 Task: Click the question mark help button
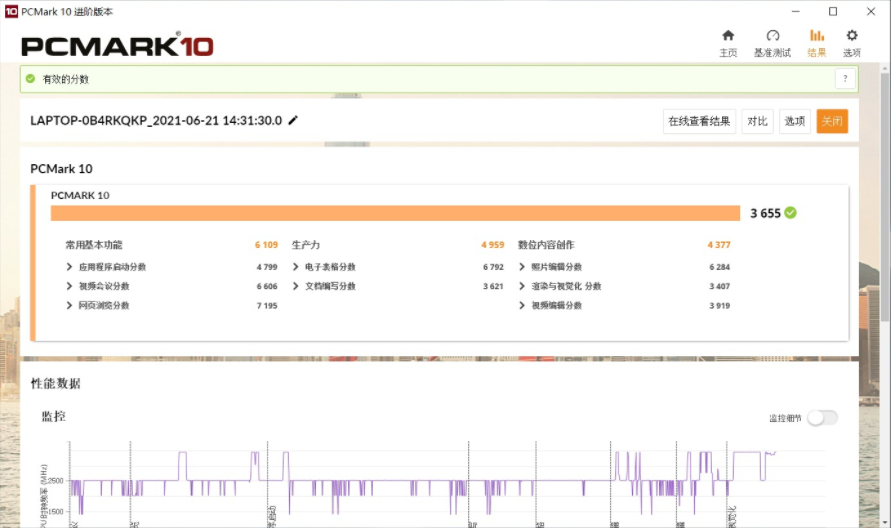click(x=845, y=78)
